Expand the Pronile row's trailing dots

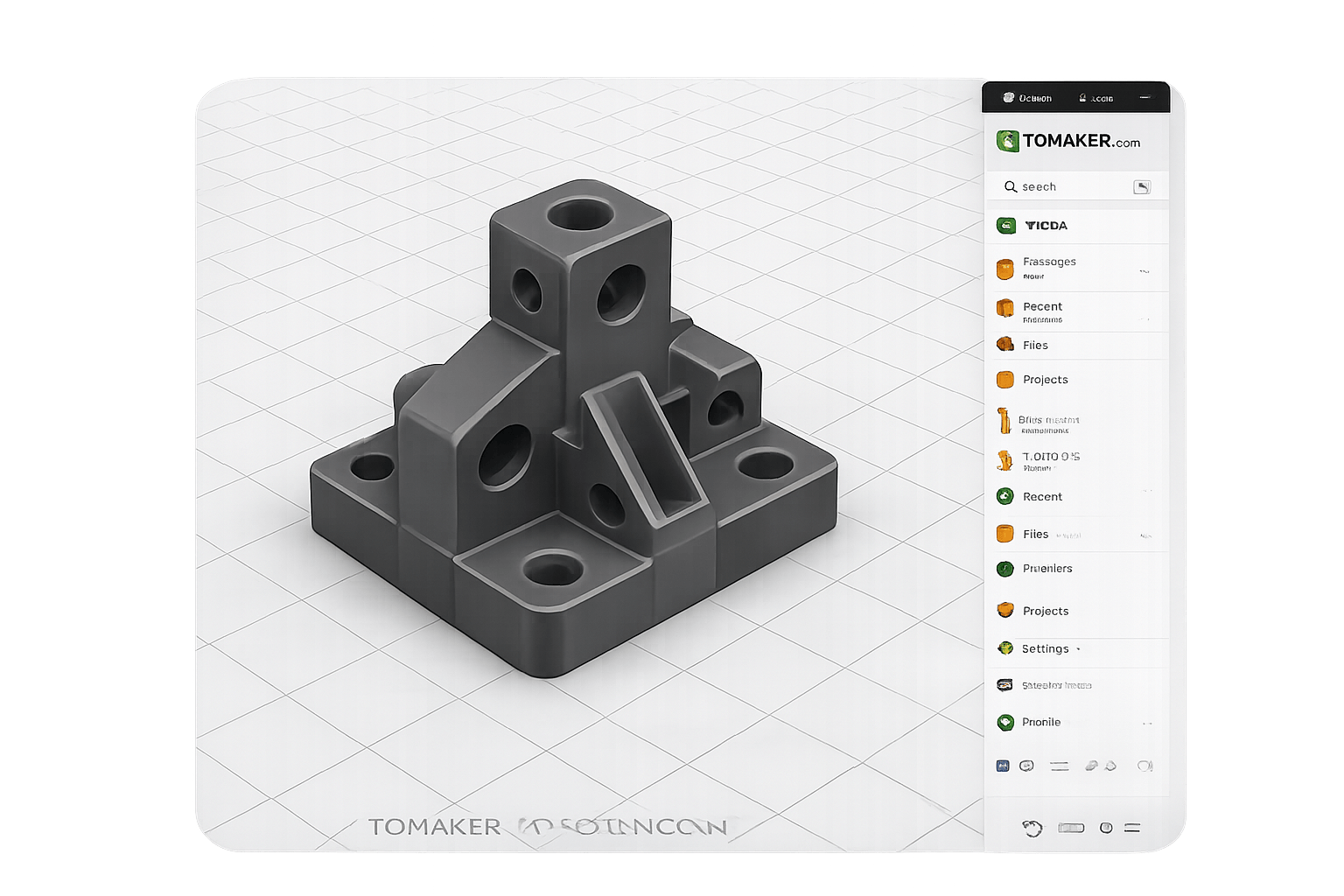coord(1147,724)
